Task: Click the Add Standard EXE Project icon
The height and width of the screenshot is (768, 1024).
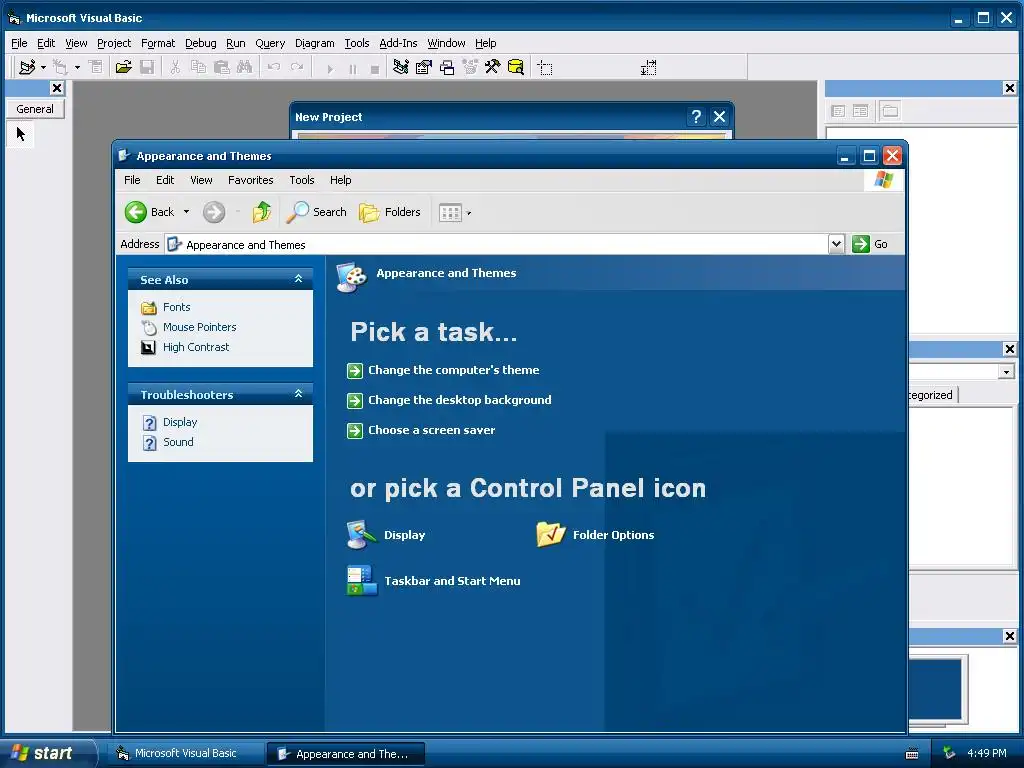Action: tap(27, 67)
